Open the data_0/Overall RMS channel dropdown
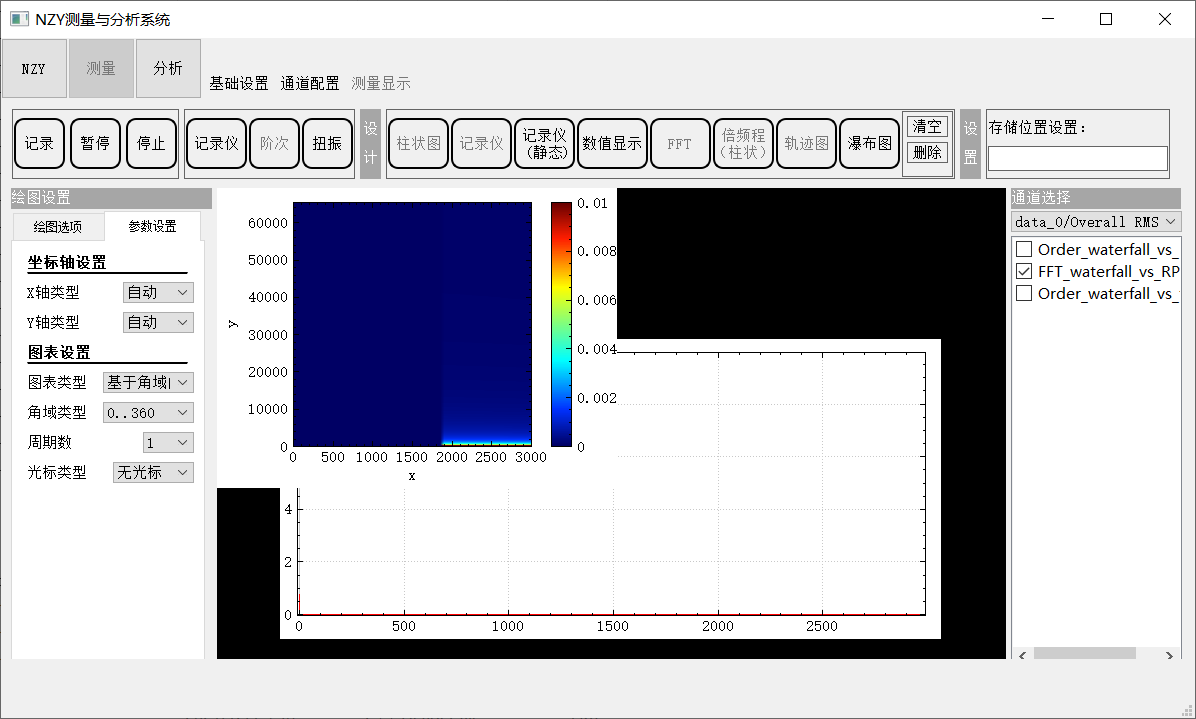Viewport: 1196px width, 719px height. pos(1096,221)
